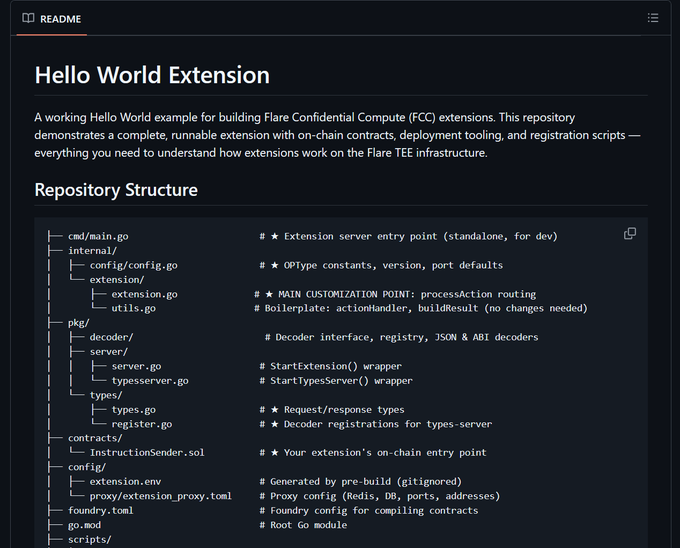Click the extension/ folder line
Screen dimensions: 680x548
click(x=117, y=280)
